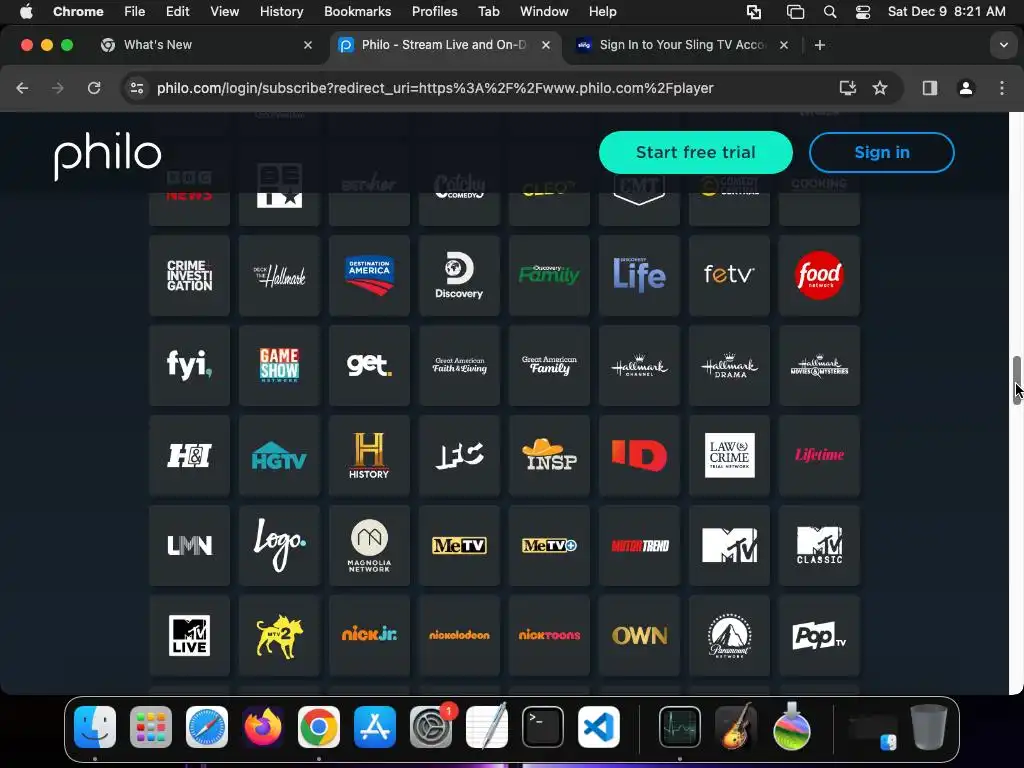Open the History channel tile

coord(370,456)
